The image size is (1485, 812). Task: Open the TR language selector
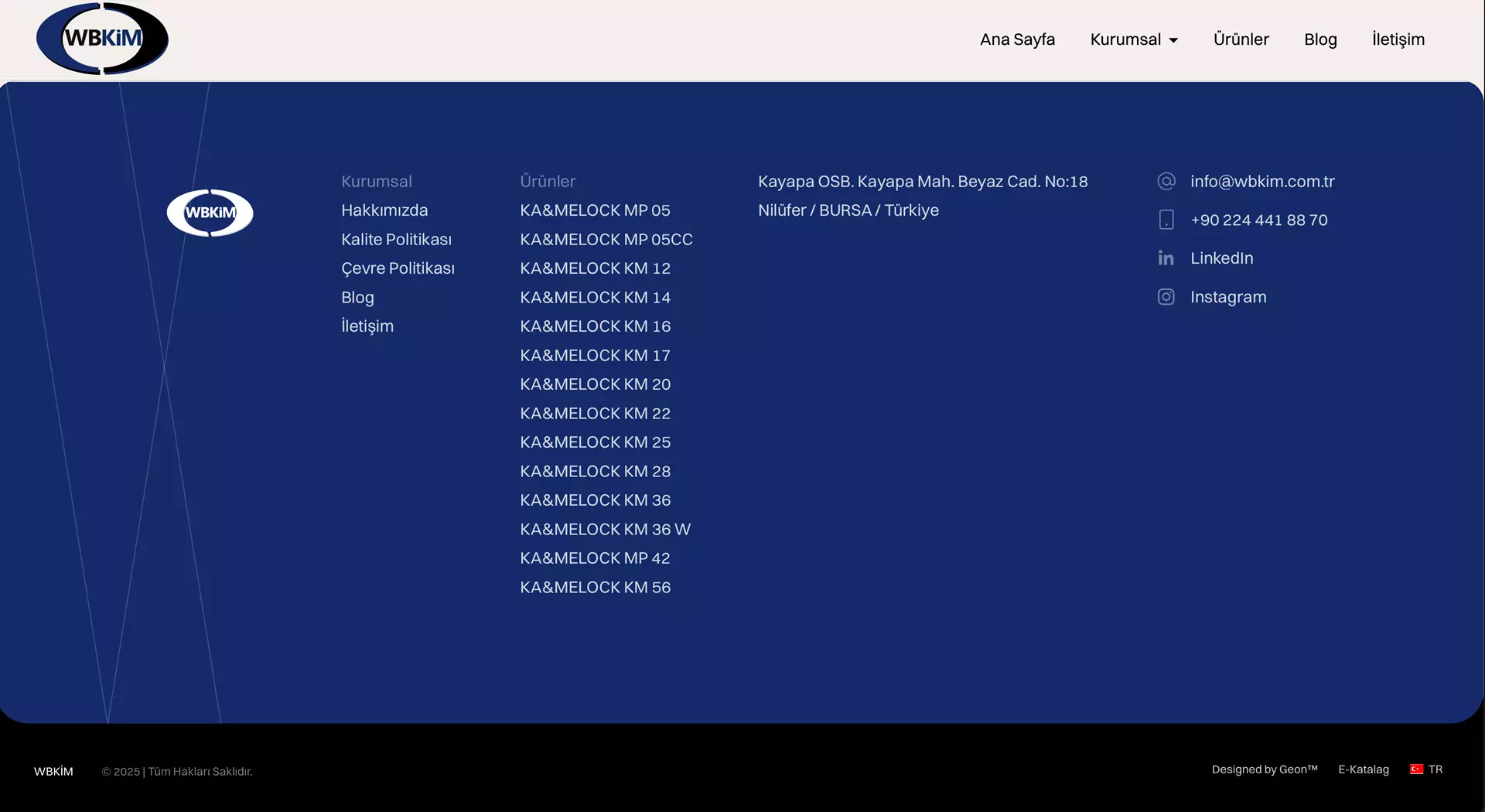point(1426,769)
